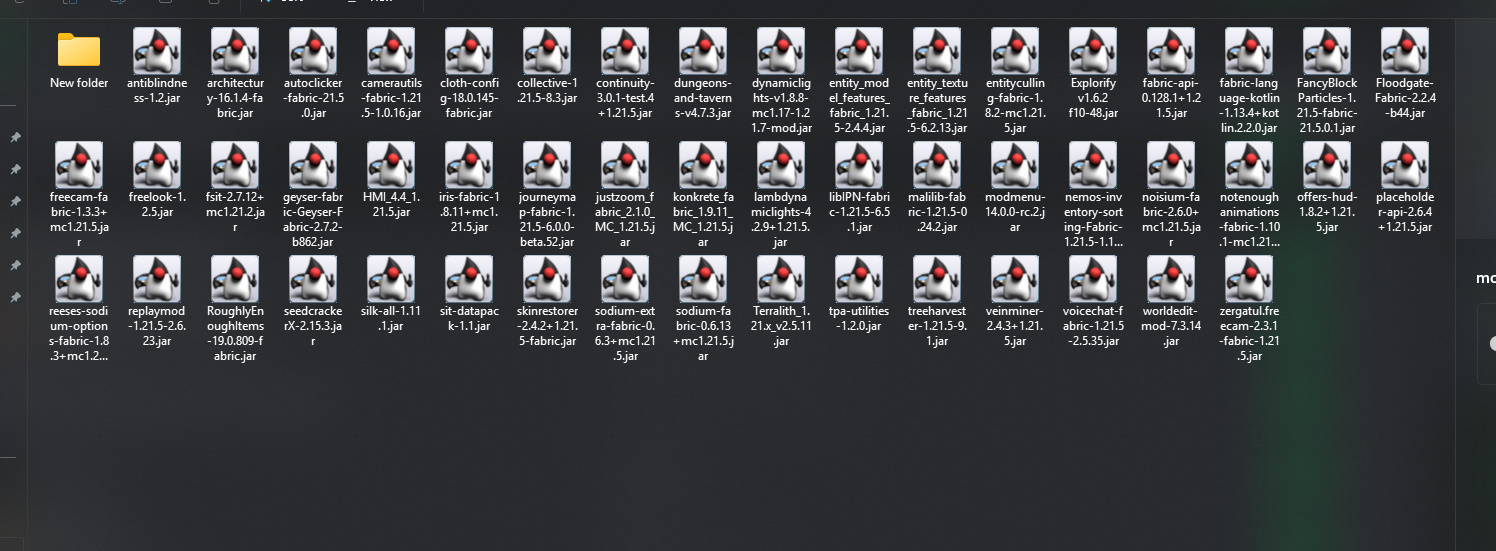Click the replaymod-1.21.5-2.6.23.jar icon
This screenshot has height=551, width=1496.
[157, 279]
